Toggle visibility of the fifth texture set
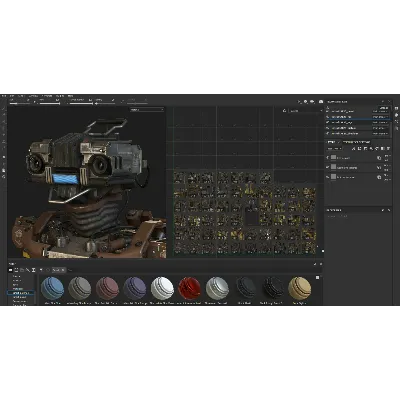The width and height of the screenshot is (400, 400). click(327, 133)
